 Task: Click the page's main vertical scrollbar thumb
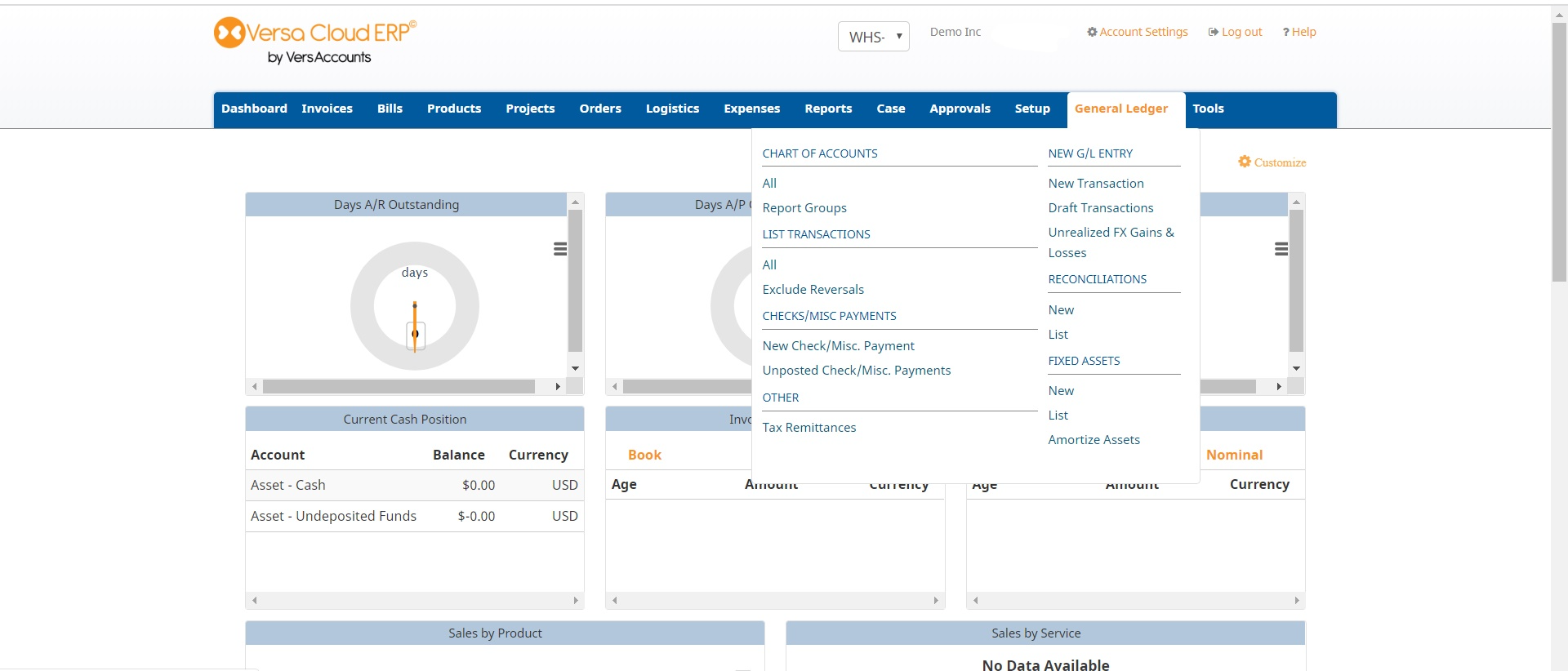point(1559,151)
